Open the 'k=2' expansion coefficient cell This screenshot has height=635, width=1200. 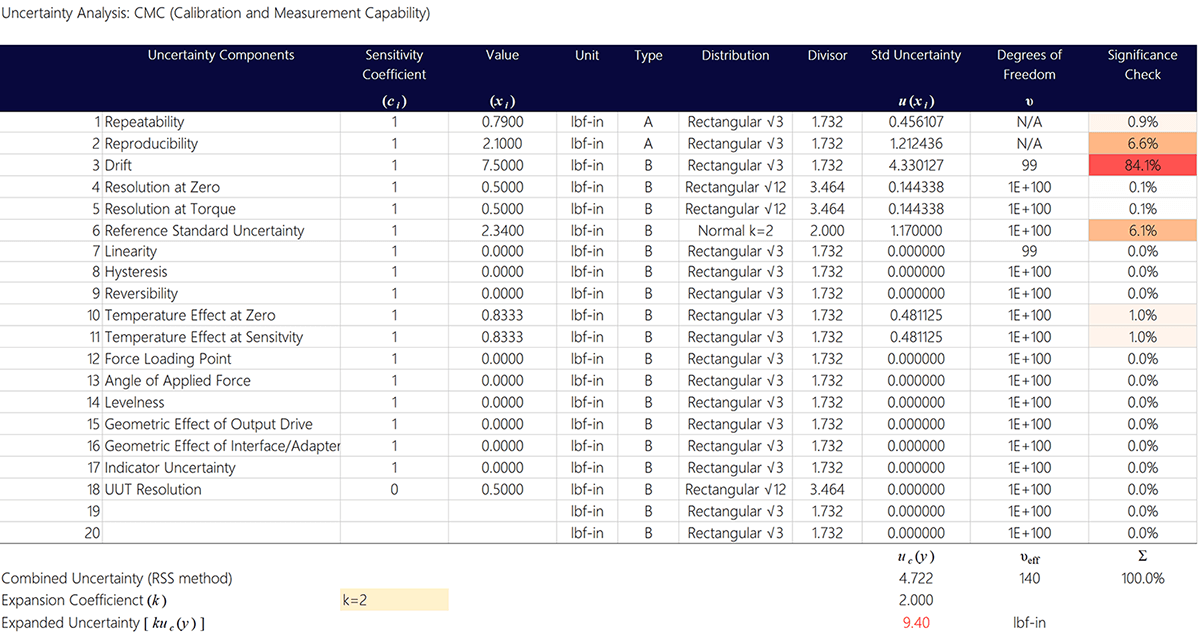(394, 600)
